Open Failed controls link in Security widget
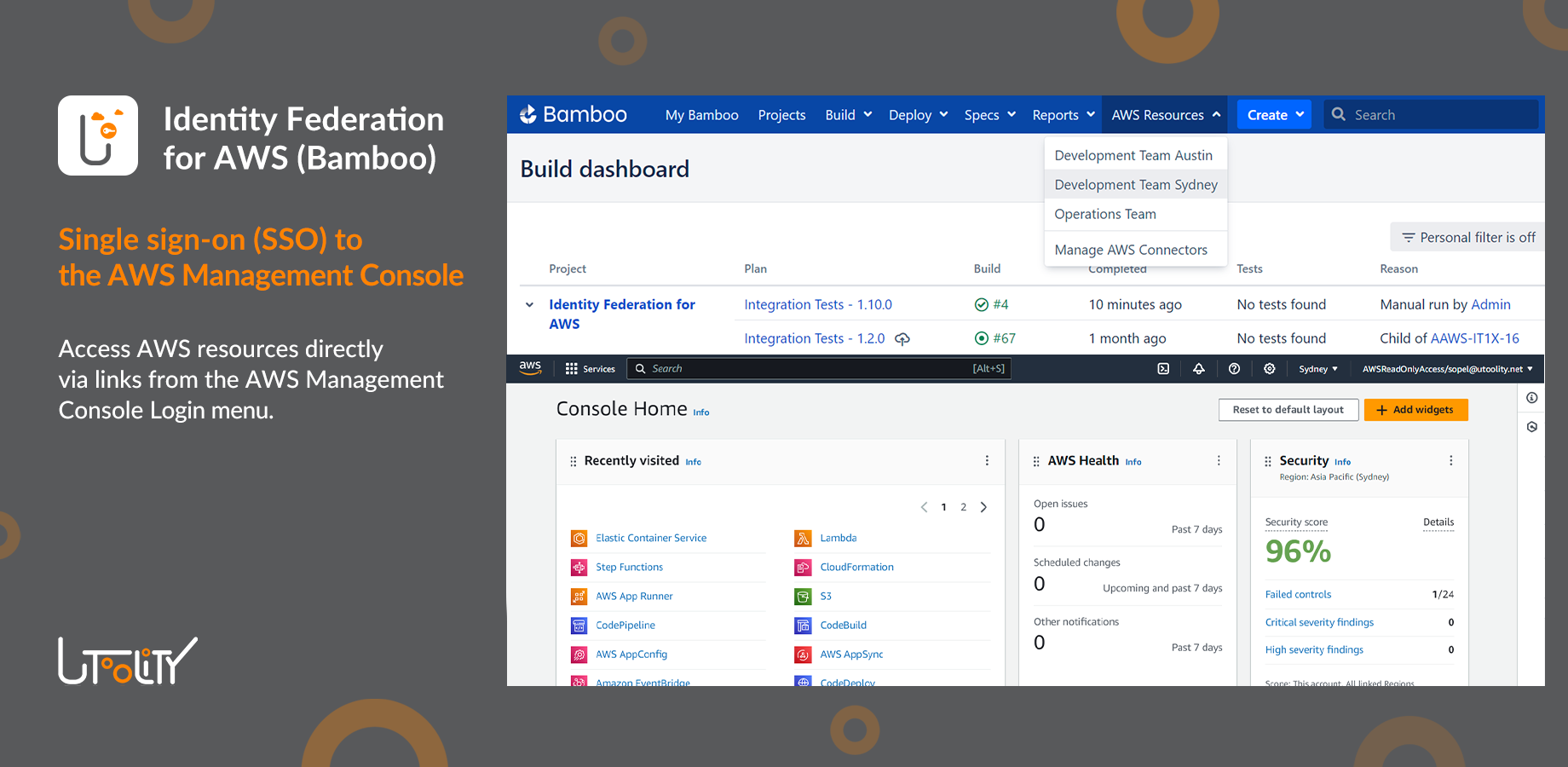1568x767 pixels. click(1298, 595)
